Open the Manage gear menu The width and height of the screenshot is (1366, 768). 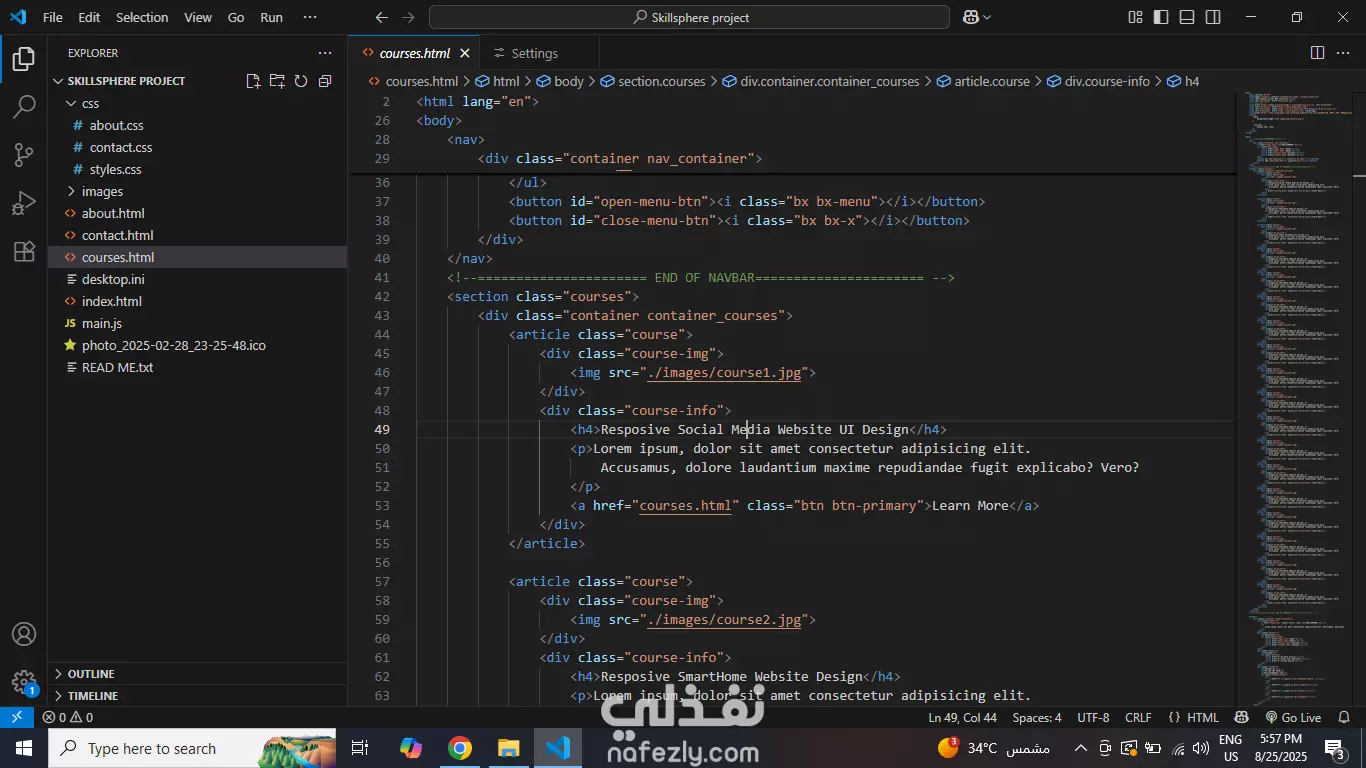(x=24, y=683)
